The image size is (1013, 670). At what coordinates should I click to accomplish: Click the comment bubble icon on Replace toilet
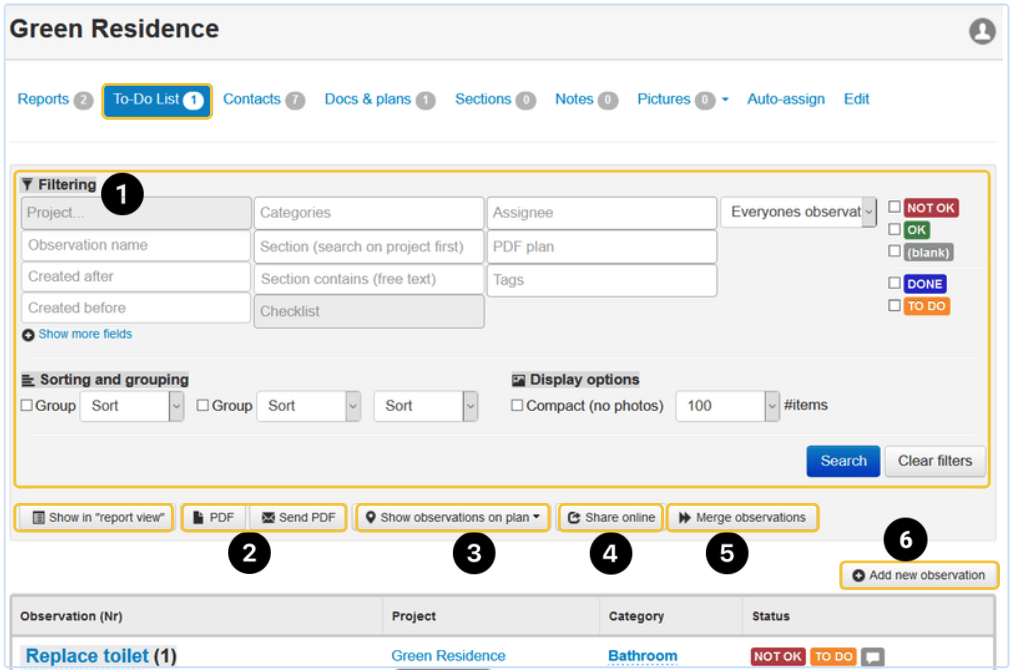pos(873,657)
